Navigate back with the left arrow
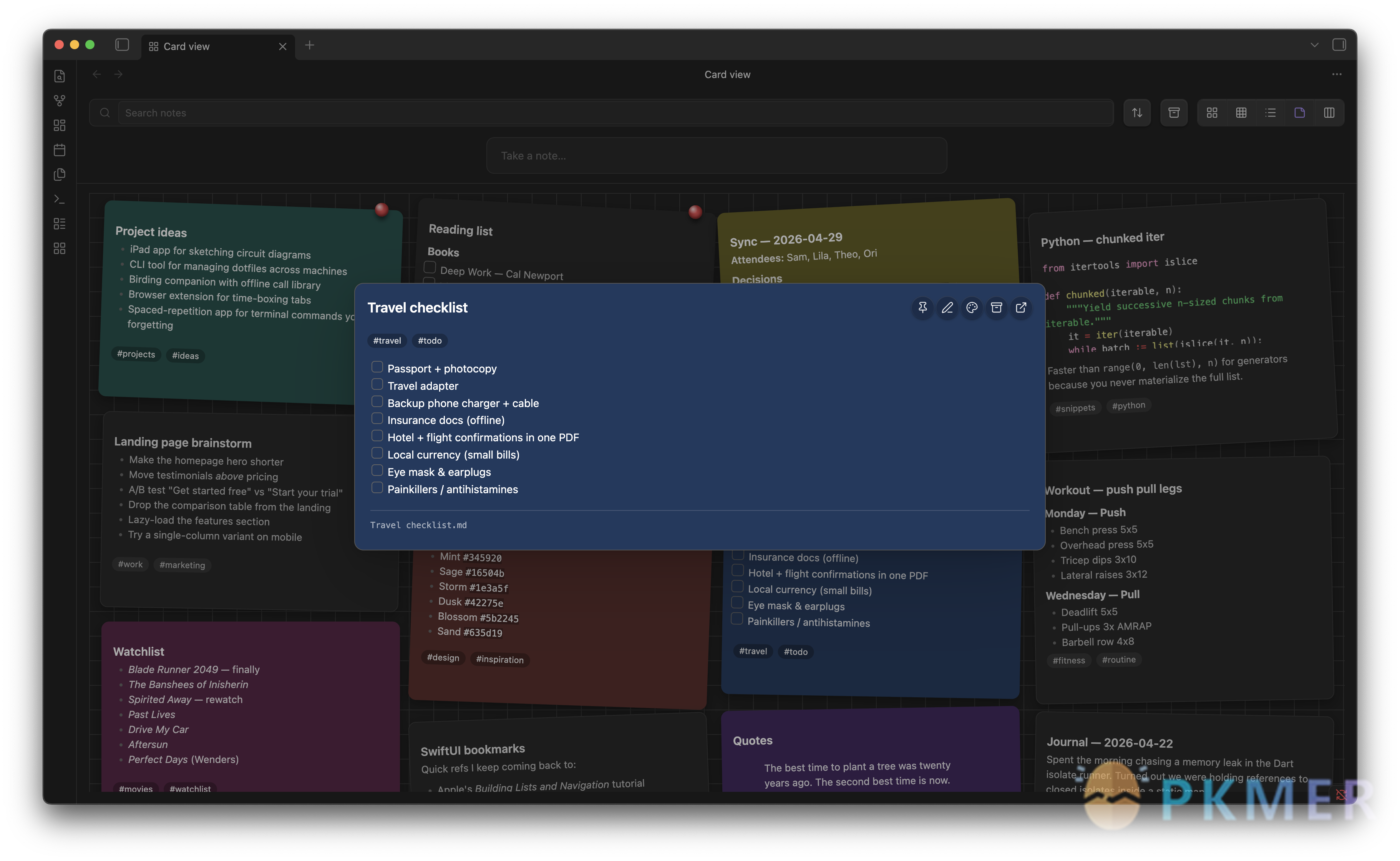Image resolution: width=1400 pixels, height=861 pixels. 97,74
